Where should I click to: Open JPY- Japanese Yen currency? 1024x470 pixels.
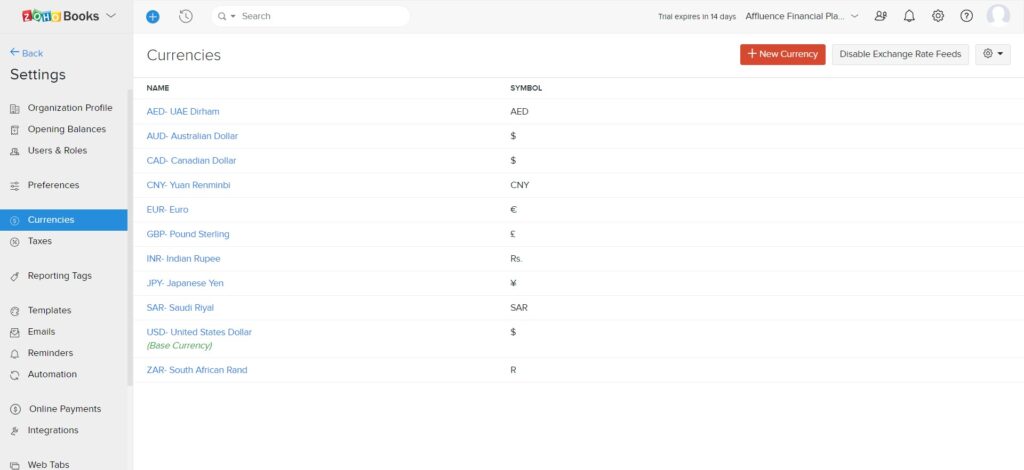point(185,283)
